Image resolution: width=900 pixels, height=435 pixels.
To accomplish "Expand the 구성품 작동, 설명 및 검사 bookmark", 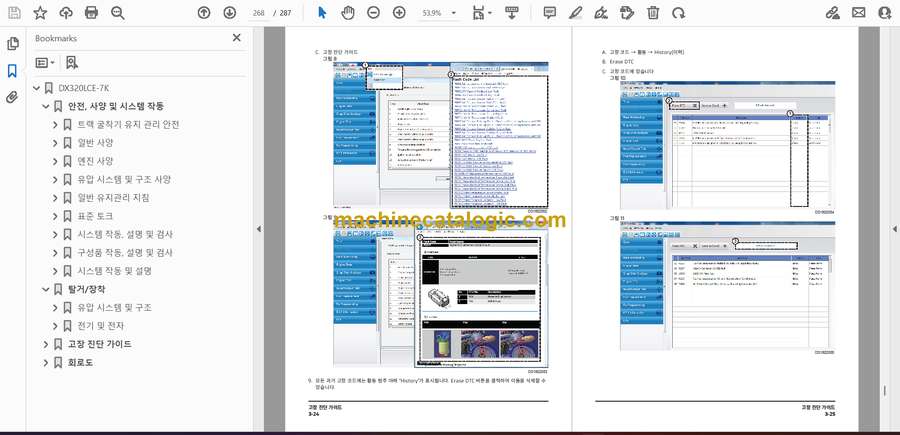I will pos(55,253).
